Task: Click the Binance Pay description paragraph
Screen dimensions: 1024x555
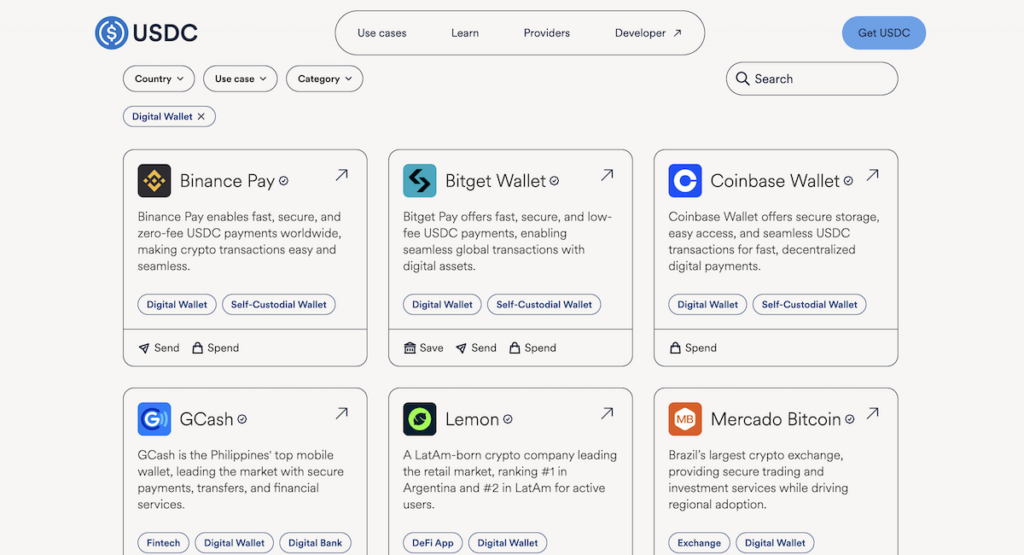Action: (x=240, y=242)
